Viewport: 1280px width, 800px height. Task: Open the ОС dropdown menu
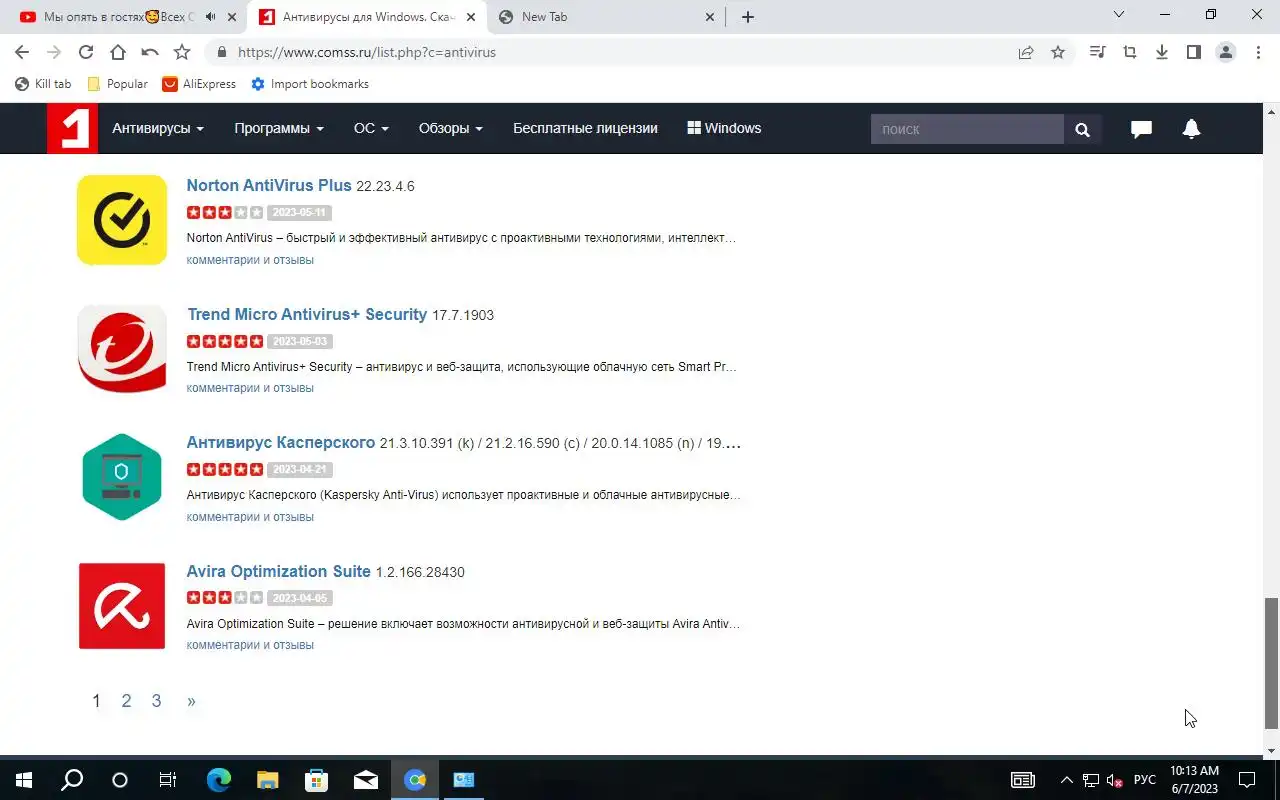point(371,128)
